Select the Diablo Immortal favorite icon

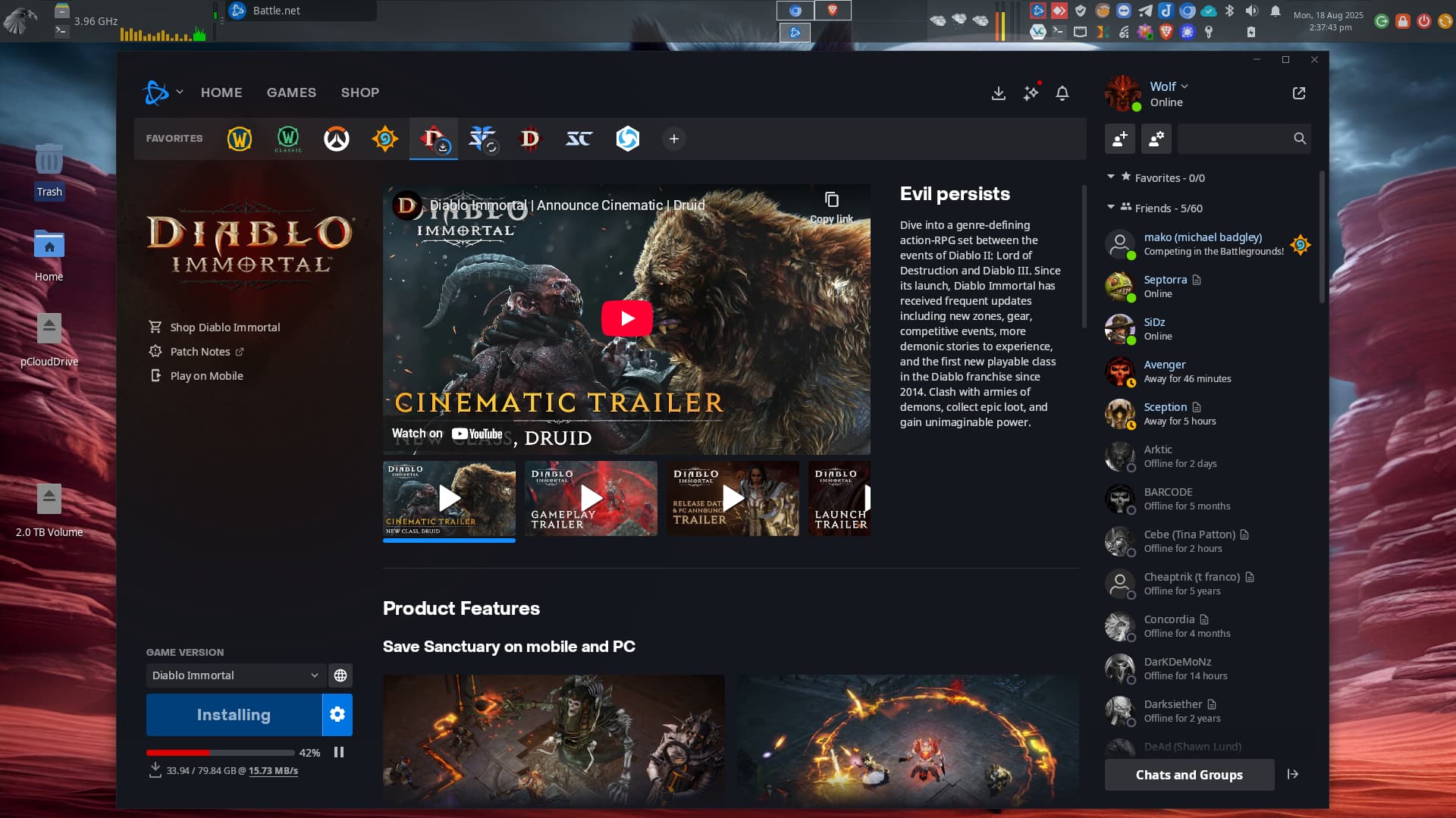[x=434, y=139]
